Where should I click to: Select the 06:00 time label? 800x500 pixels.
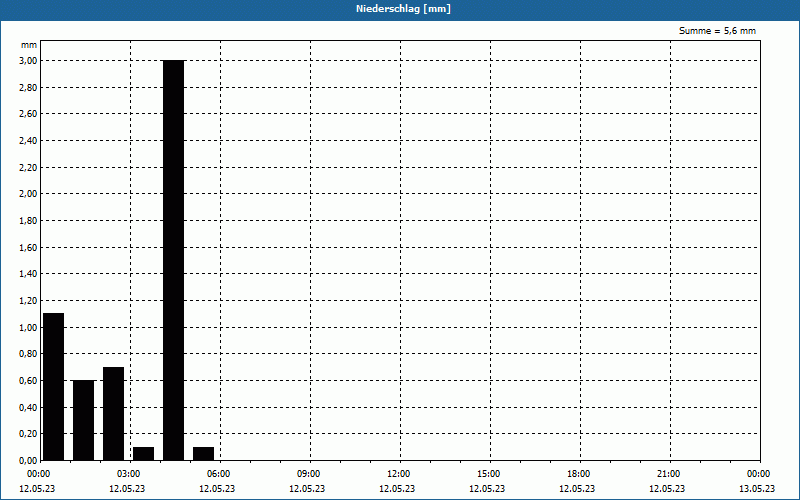coord(218,474)
